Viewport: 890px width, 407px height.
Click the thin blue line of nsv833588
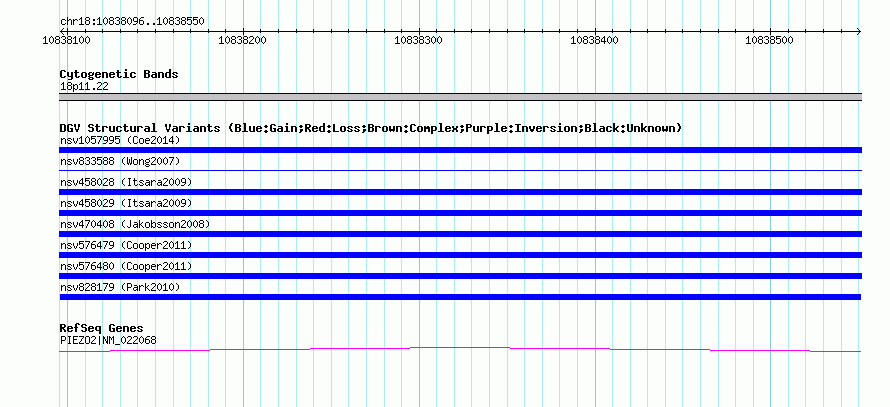[460, 170]
